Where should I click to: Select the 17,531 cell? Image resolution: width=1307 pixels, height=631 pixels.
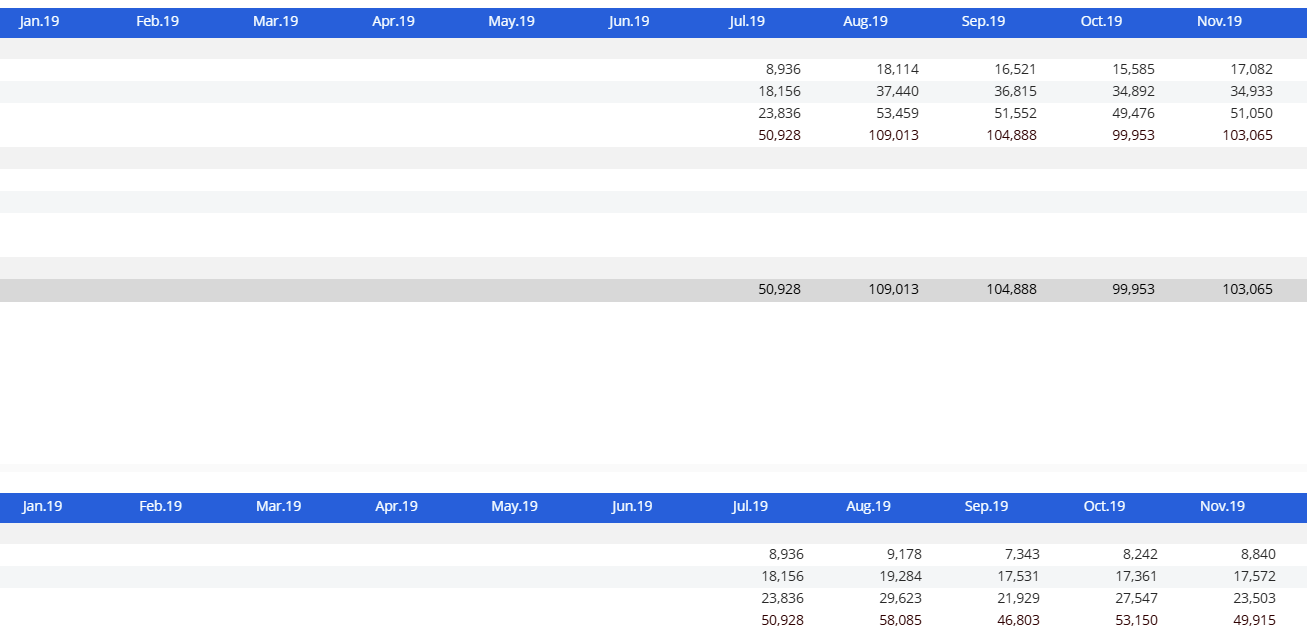click(1018, 576)
